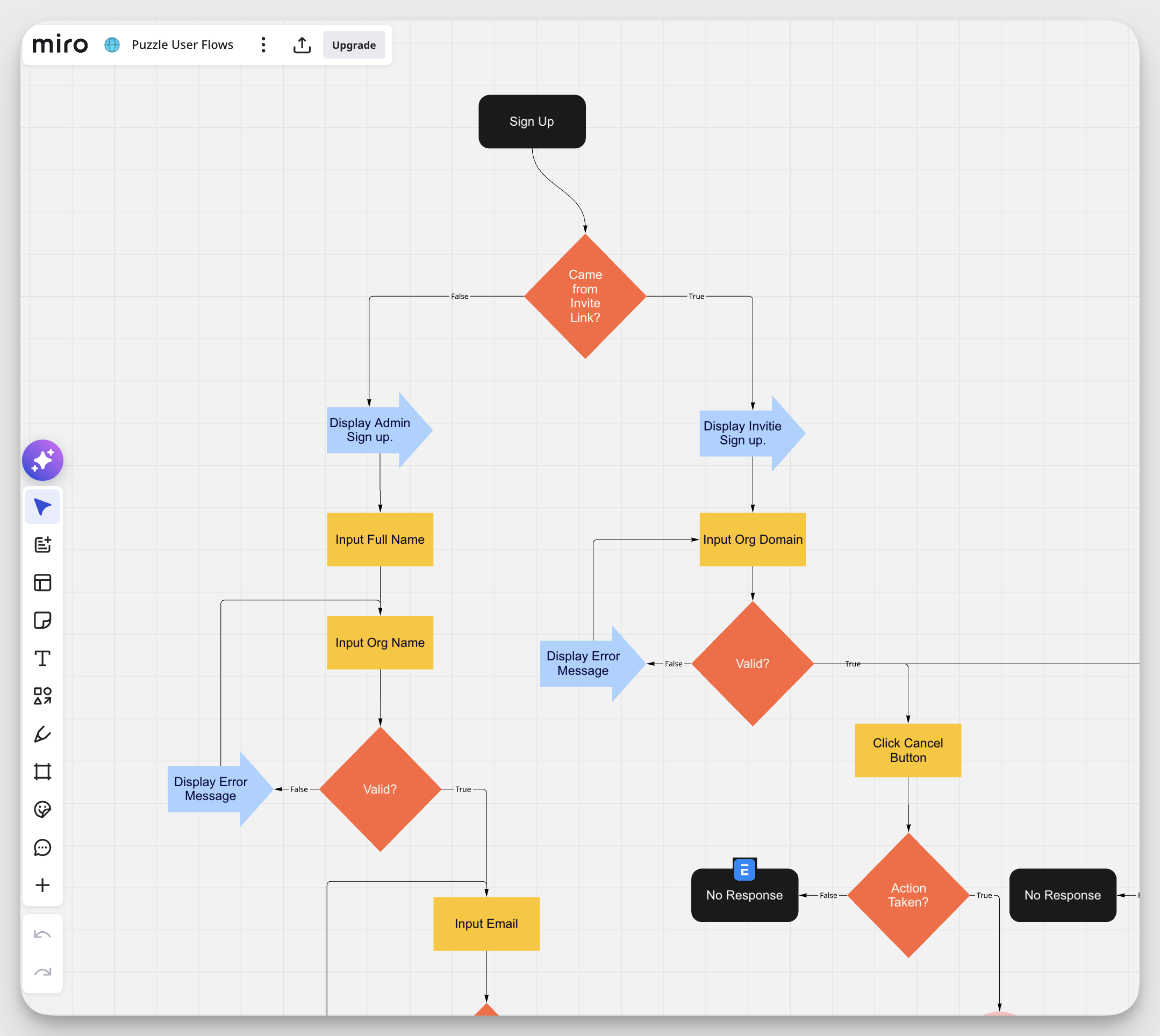Open the board three-dot menu
The width and height of the screenshot is (1160, 1036).
pyautogui.click(x=263, y=45)
